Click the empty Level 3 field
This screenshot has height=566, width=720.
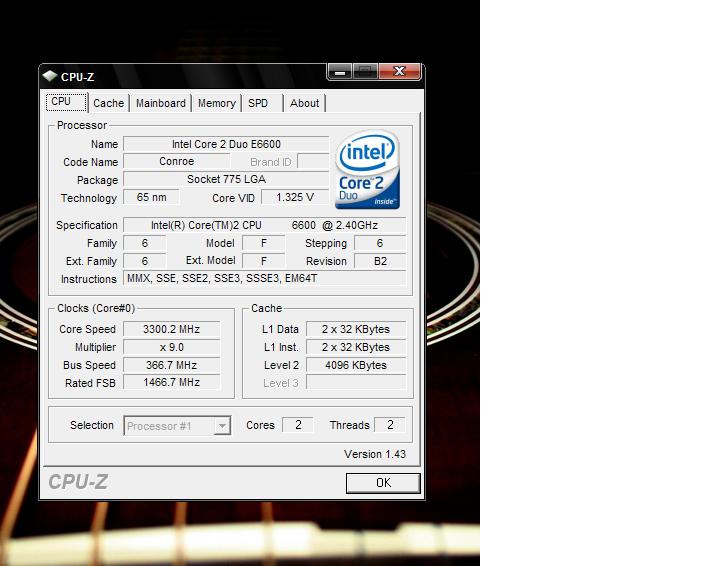[356, 382]
